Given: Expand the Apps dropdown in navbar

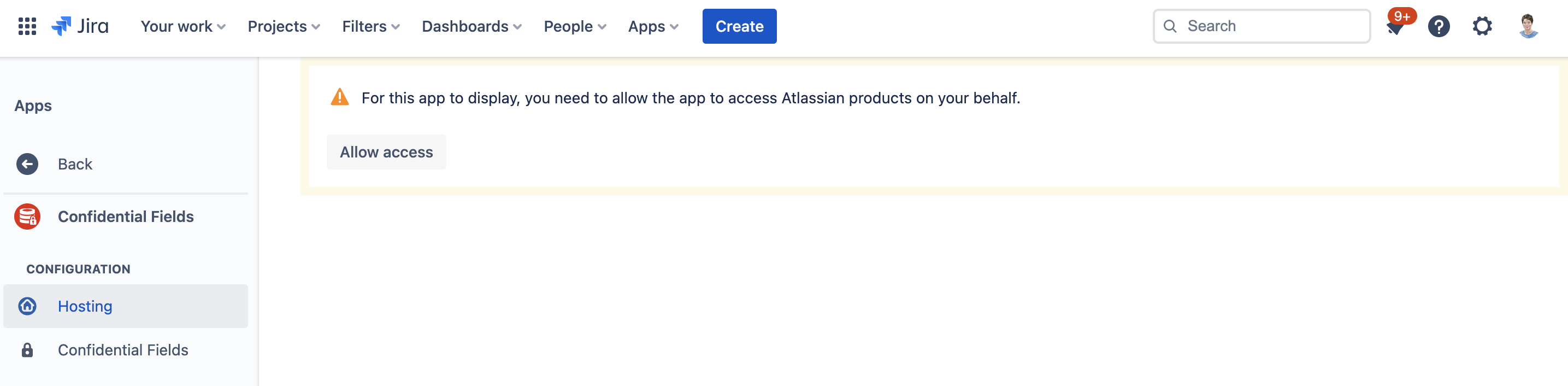Looking at the screenshot, I should (x=652, y=26).
